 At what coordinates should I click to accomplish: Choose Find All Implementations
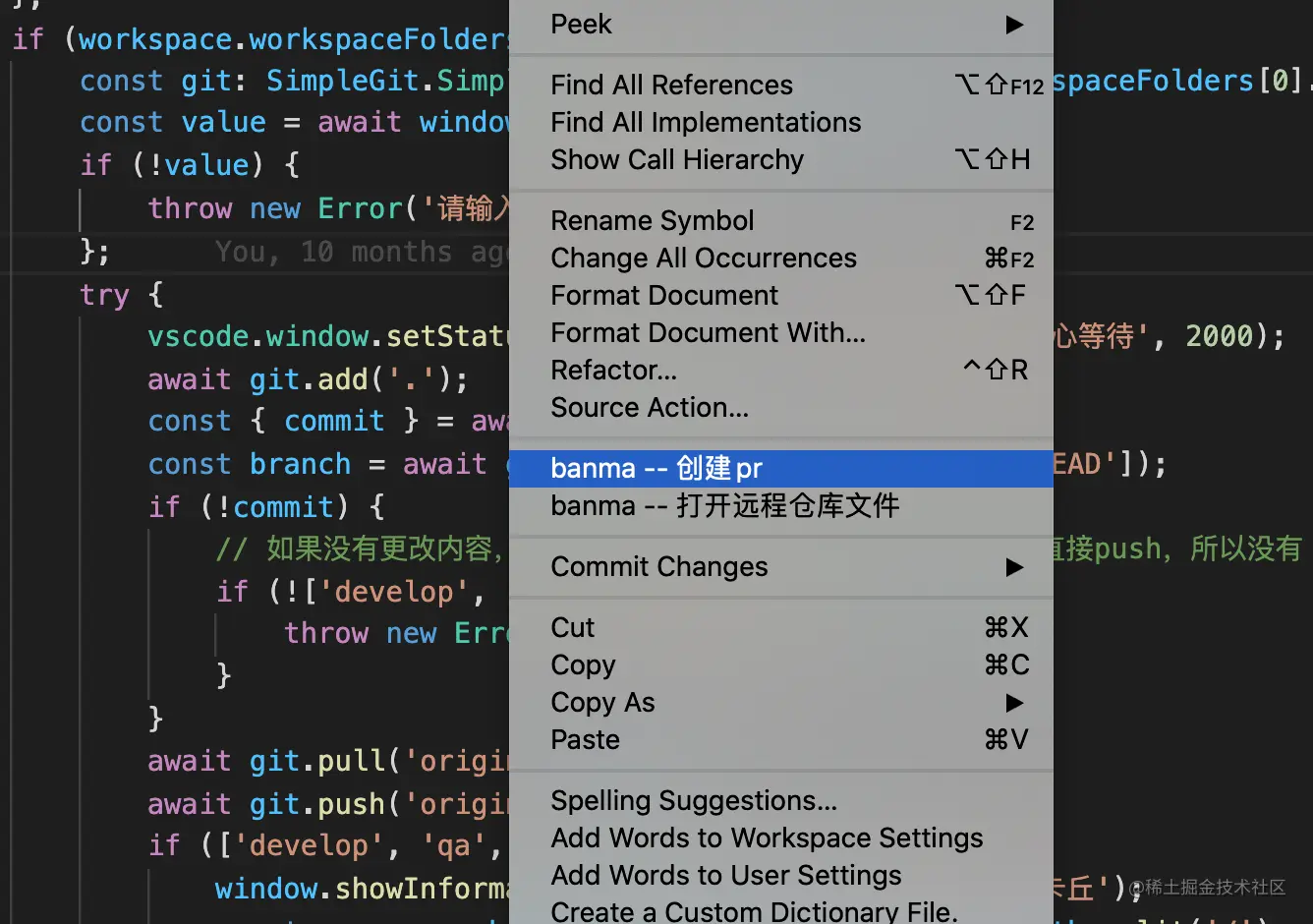(x=781, y=122)
